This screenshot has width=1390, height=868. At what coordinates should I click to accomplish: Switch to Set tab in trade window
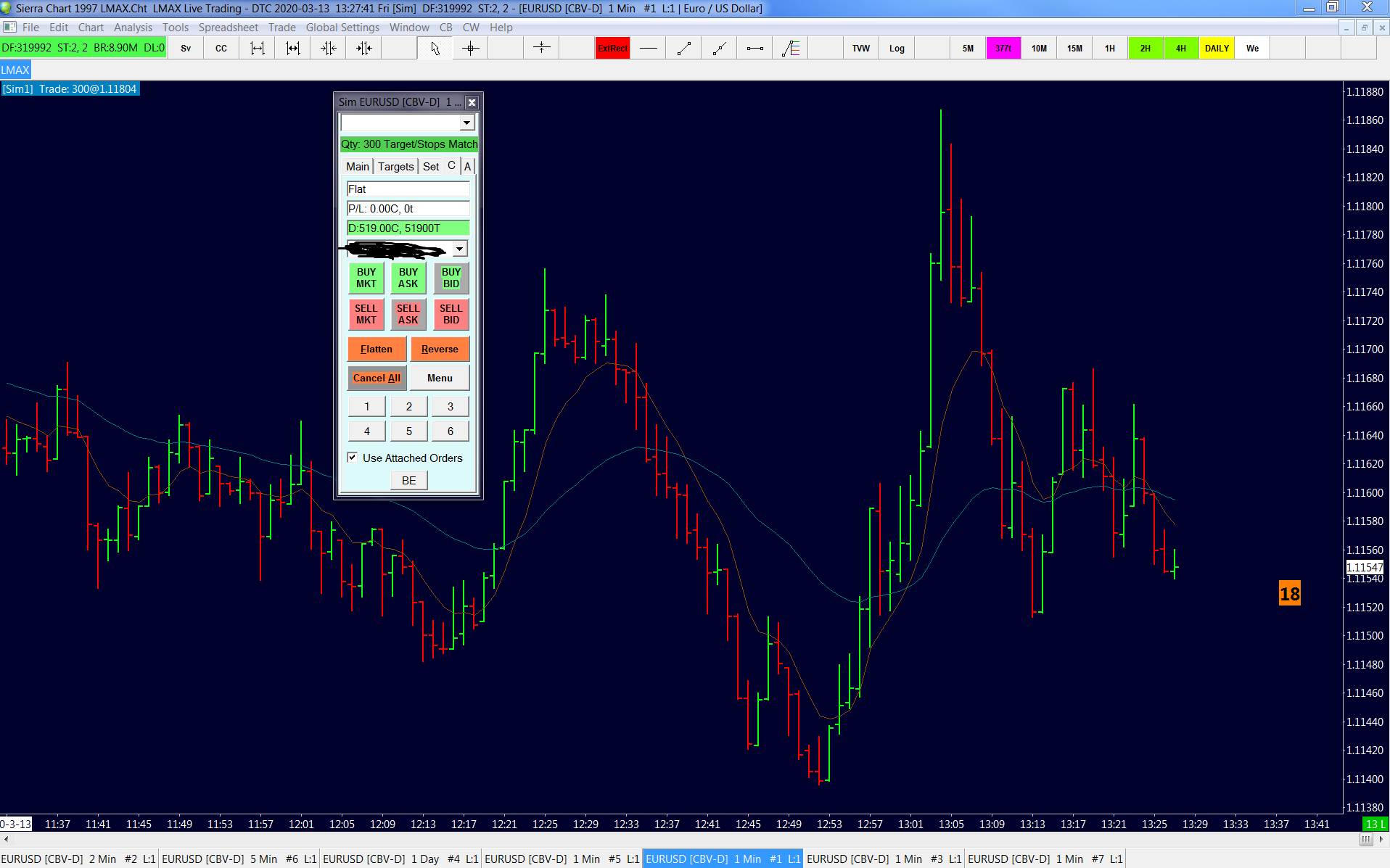coord(431,166)
